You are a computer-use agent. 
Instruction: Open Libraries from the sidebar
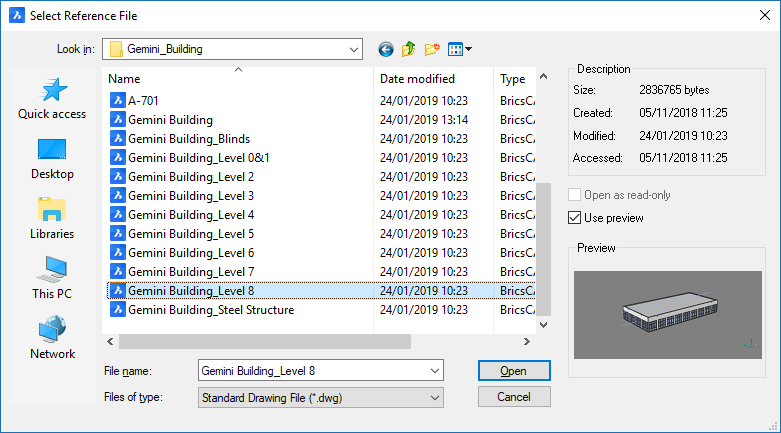pyautogui.click(x=52, y=219)
